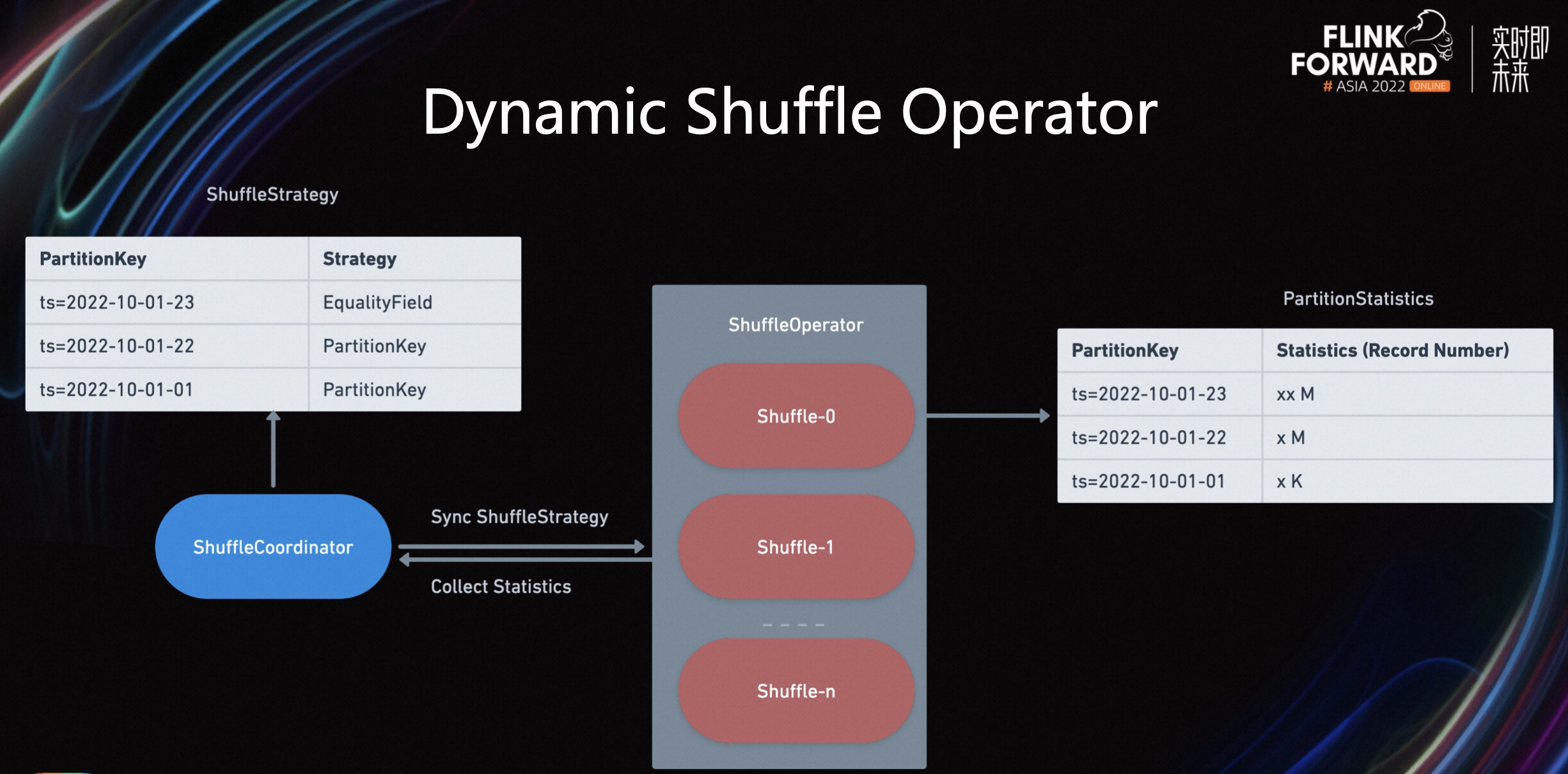Click the Chinese characters logo at top right
The height and width of the screenshot is (774, 1568).
pos(1519,59)
